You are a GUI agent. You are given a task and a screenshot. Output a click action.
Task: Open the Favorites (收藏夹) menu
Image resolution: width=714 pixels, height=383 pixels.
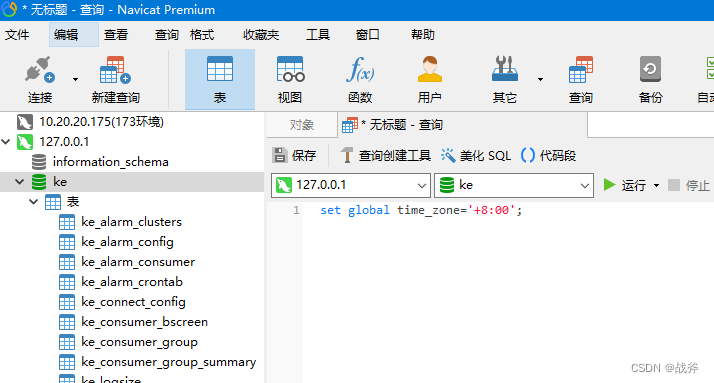pos(260,35)
